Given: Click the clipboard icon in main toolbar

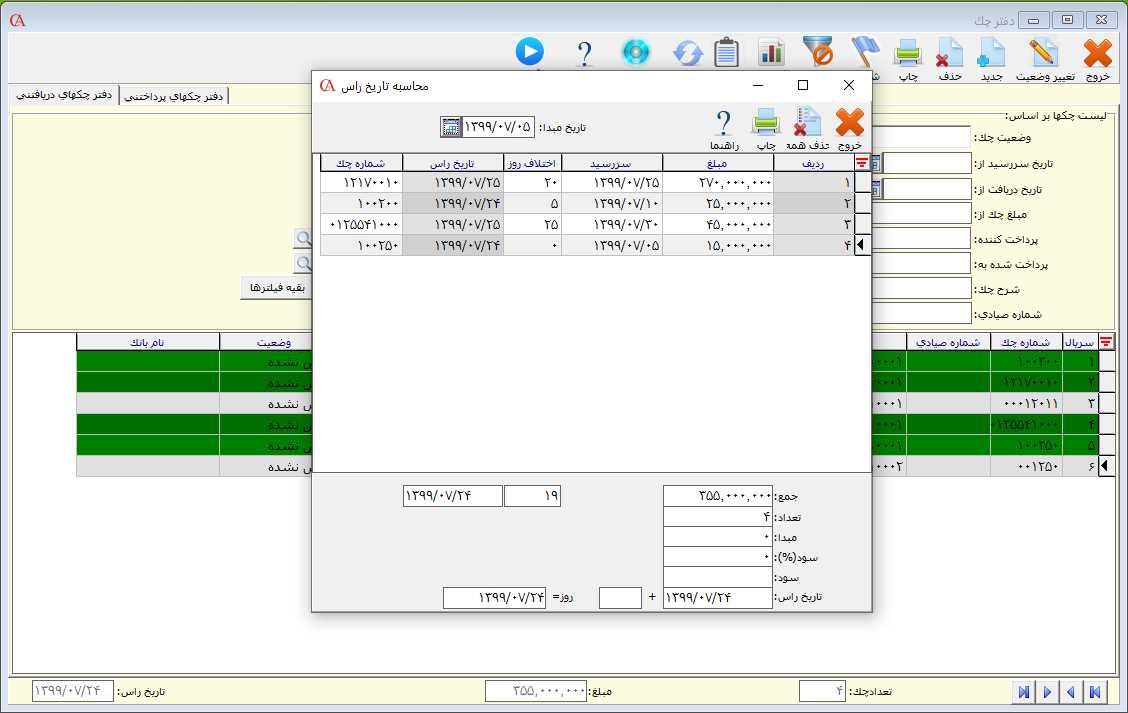Looking at the screenshot, I should tap(727, 52).
